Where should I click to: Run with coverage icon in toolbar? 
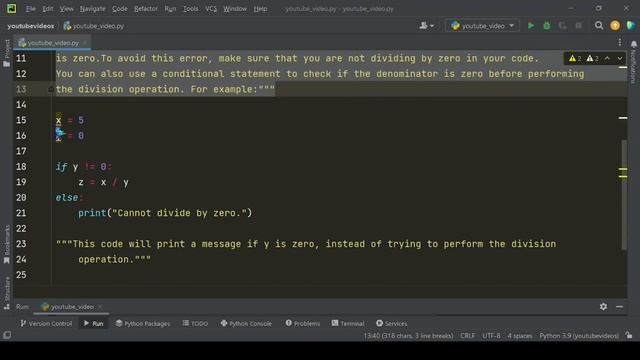point(562,26)
